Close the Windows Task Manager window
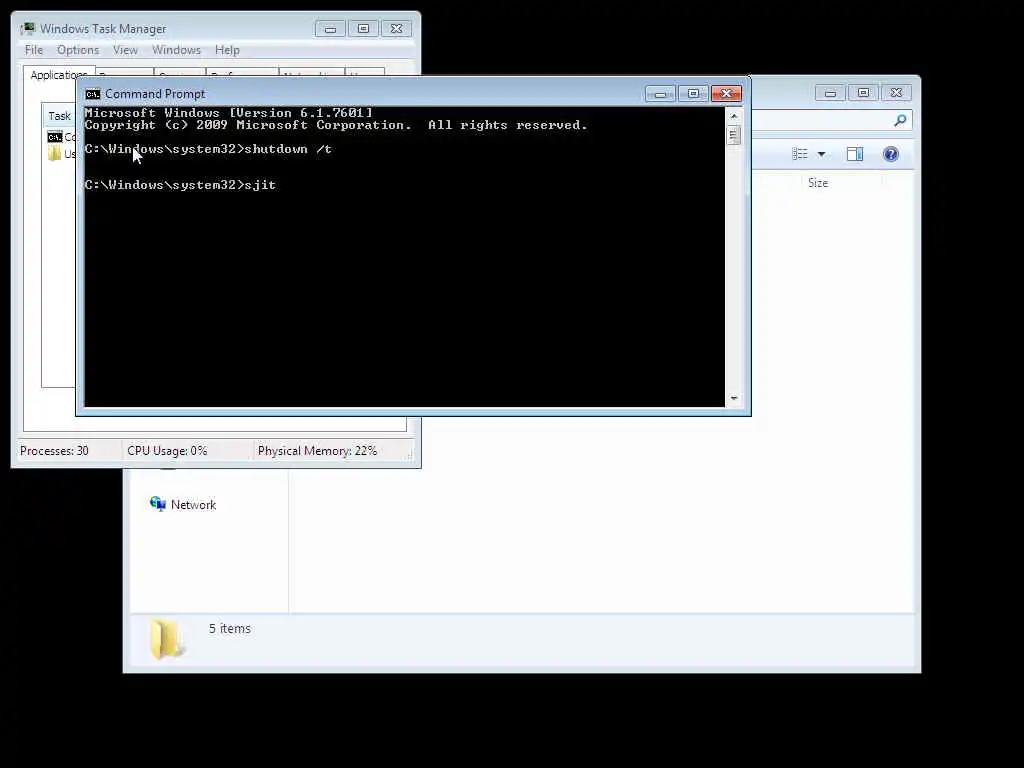Image resolution: width=1024 pixels, height=768 pixels. 396,29
